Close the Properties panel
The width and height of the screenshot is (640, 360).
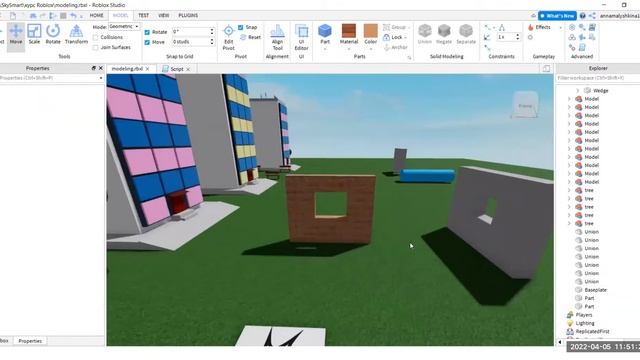coord(101,68)
